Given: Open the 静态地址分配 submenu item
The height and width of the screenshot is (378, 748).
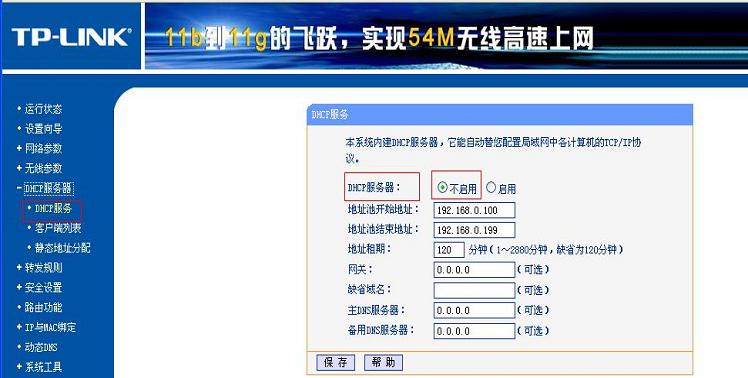Looking at the screenshot, I should pos(59,248).
